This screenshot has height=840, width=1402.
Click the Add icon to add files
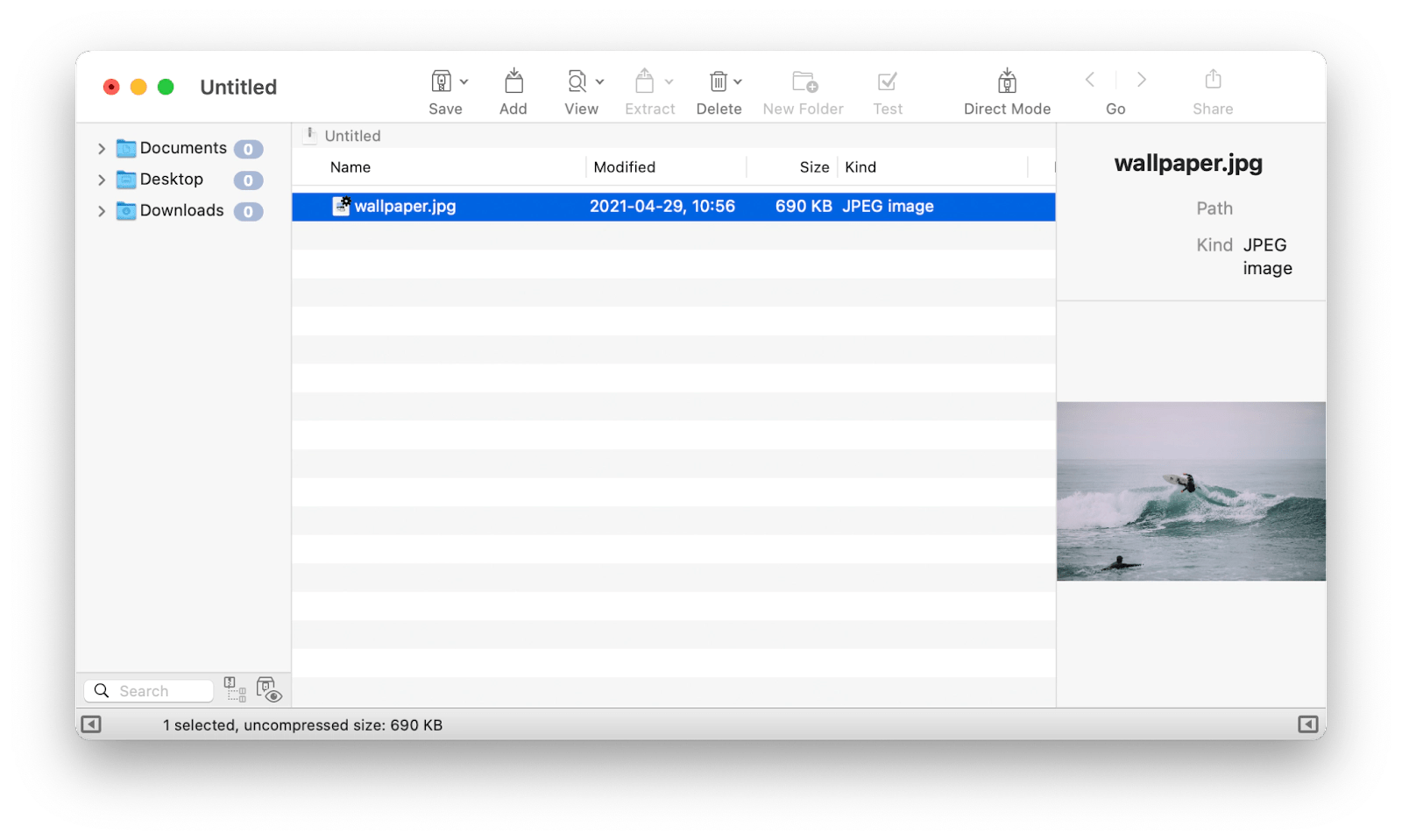(513, 81)
